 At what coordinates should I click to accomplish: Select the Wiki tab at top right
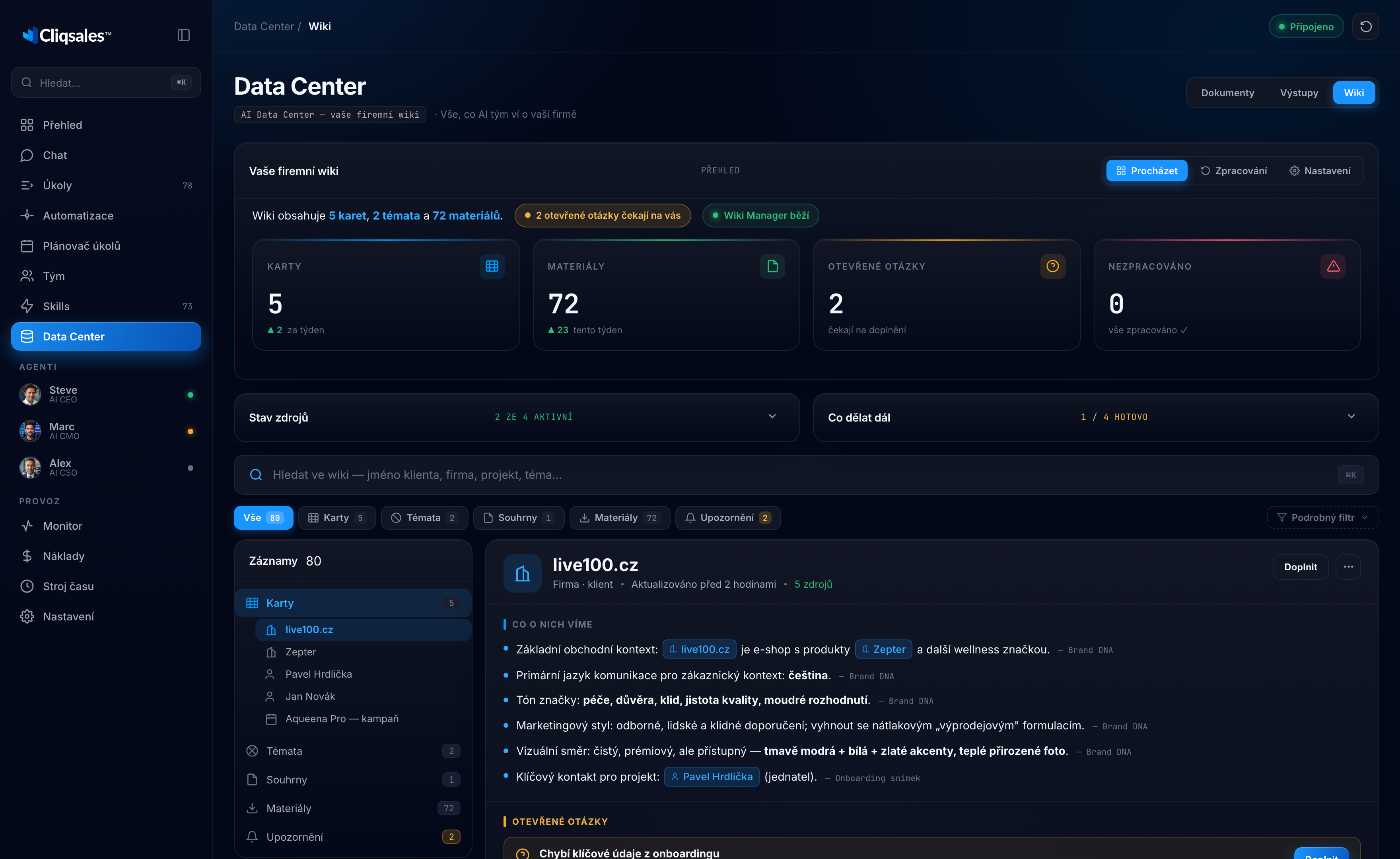[x=1353, y=93]
